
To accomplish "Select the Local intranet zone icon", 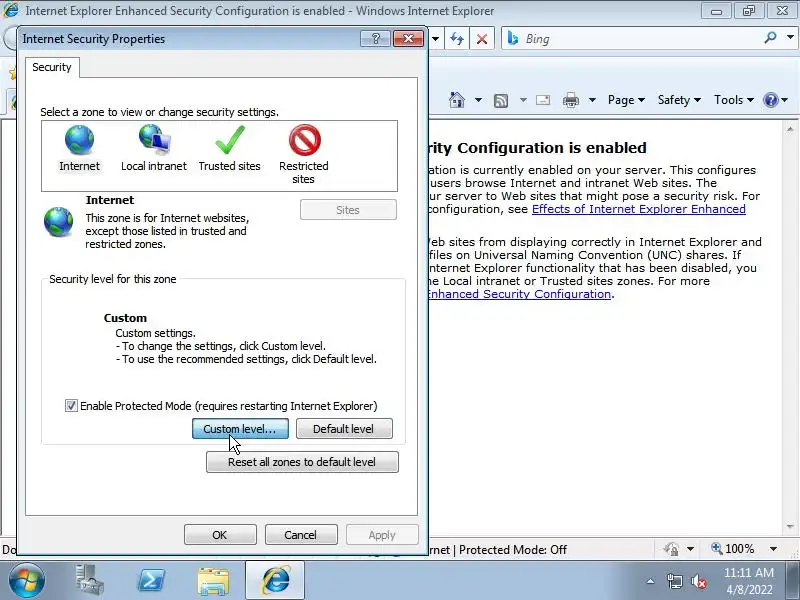I will point(154,139).
